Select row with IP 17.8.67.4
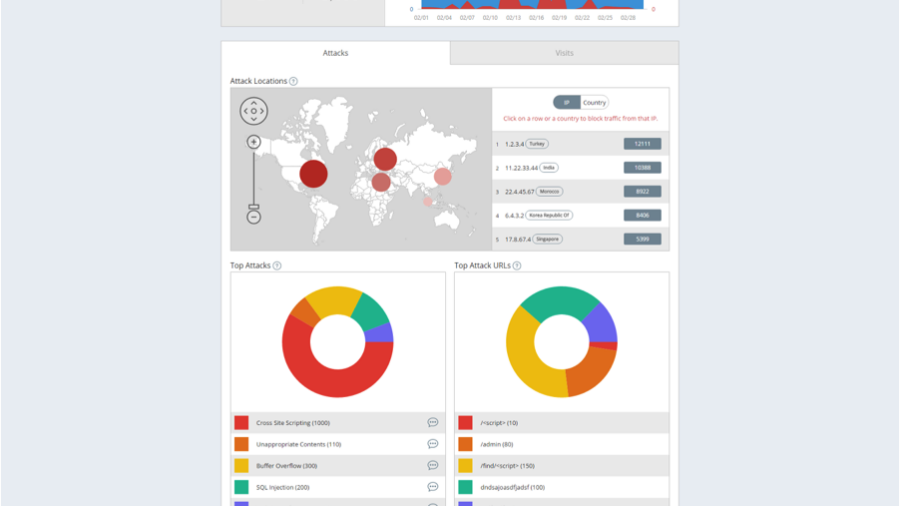Screen dimensions: 900x506 tap(580, 239)
